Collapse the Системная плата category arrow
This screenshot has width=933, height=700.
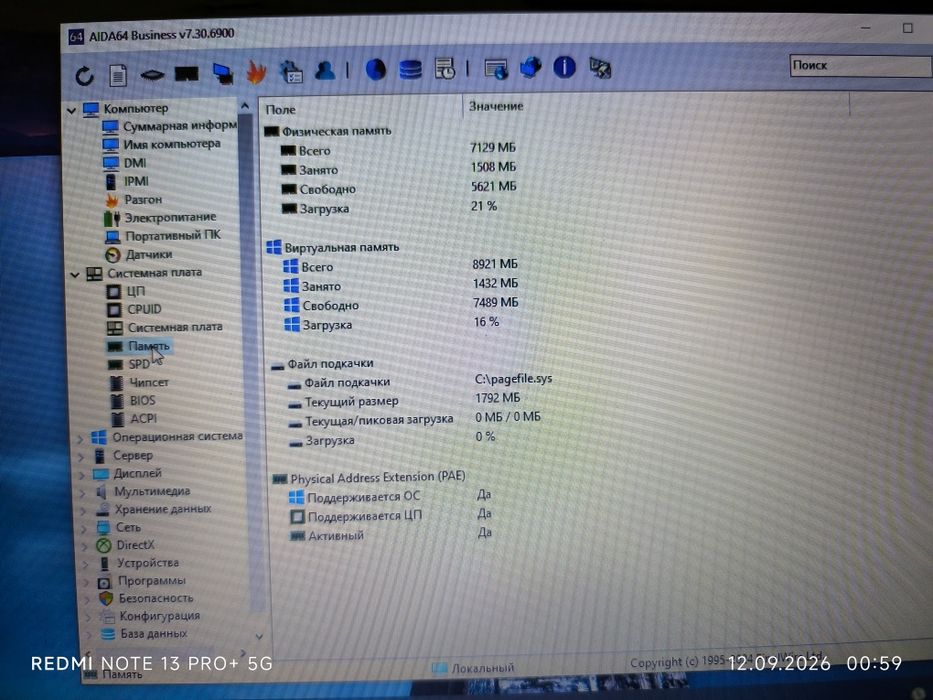(75, 274)
